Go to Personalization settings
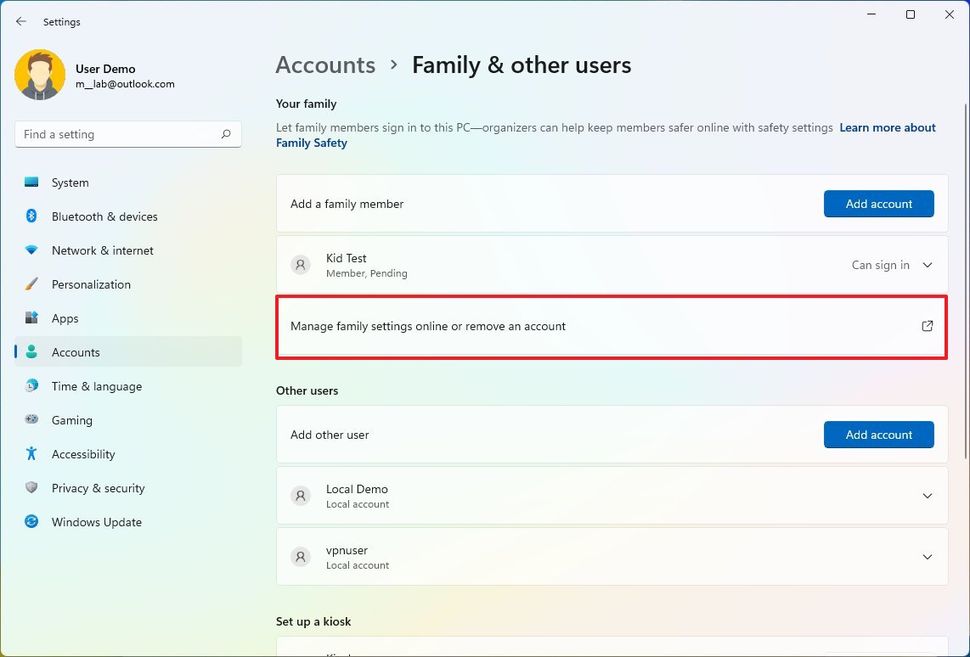This screenshot has width=970, height=657. [x=91, y=284]
